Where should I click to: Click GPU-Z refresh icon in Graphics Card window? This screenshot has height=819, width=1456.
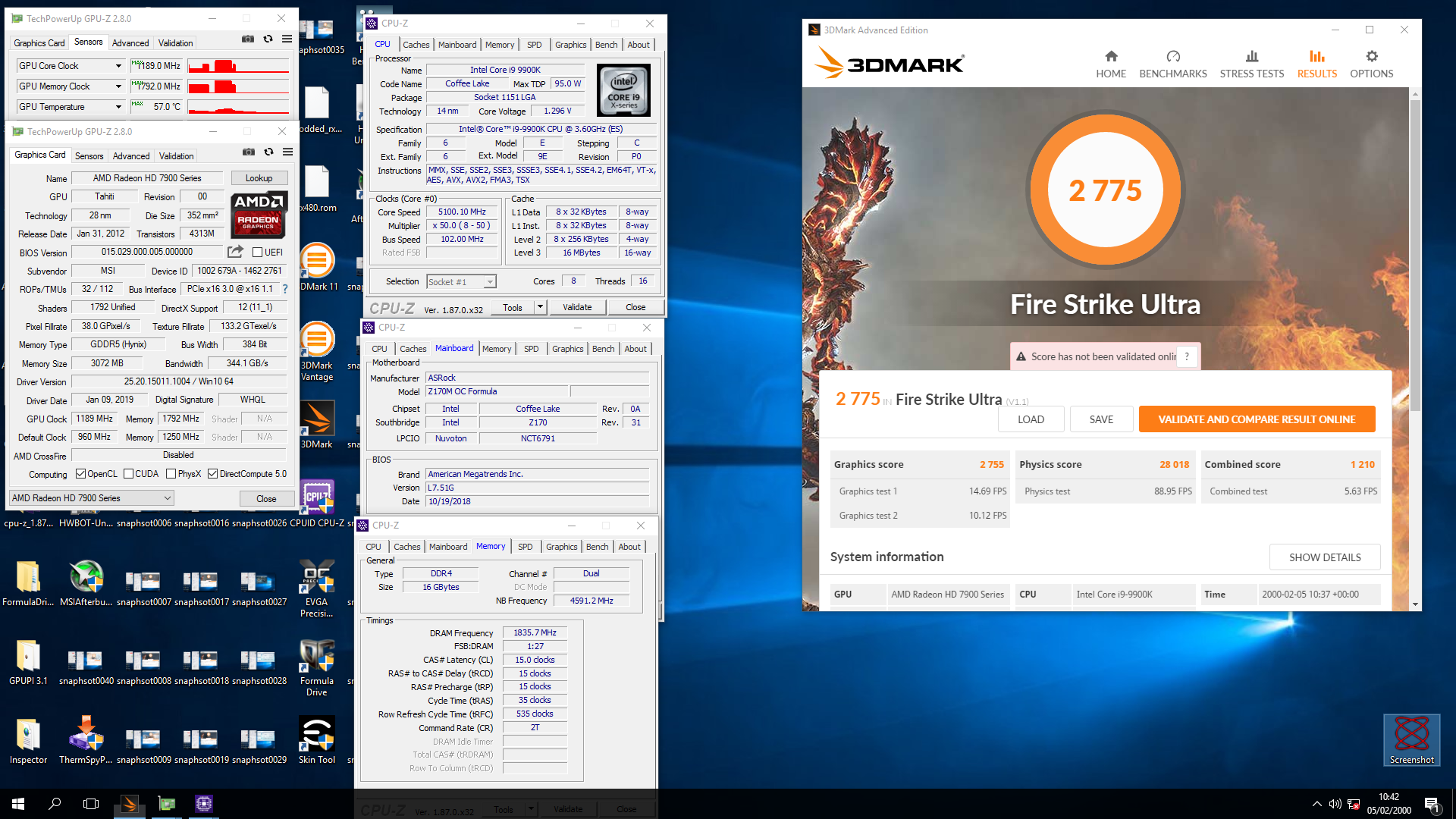(x=268, y=152)
